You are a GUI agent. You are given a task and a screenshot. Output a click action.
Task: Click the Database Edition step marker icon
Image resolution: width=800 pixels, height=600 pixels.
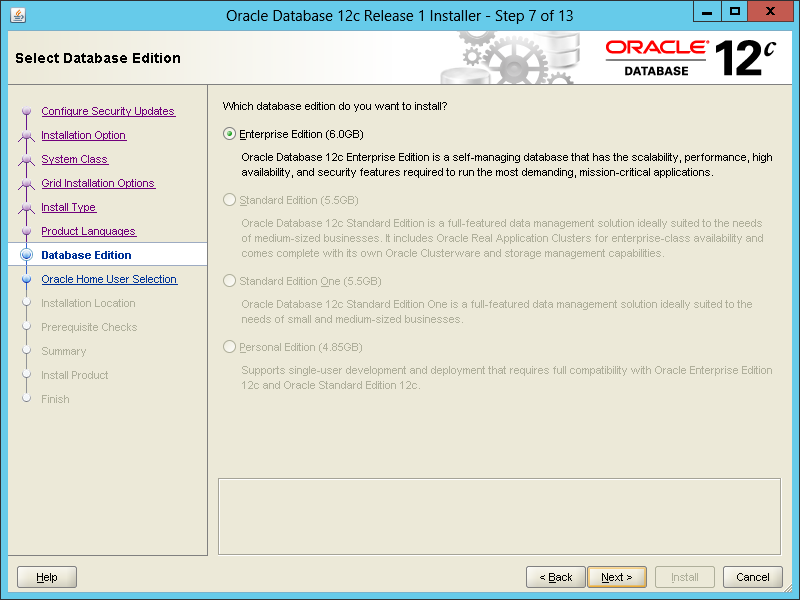coord(27,255)
